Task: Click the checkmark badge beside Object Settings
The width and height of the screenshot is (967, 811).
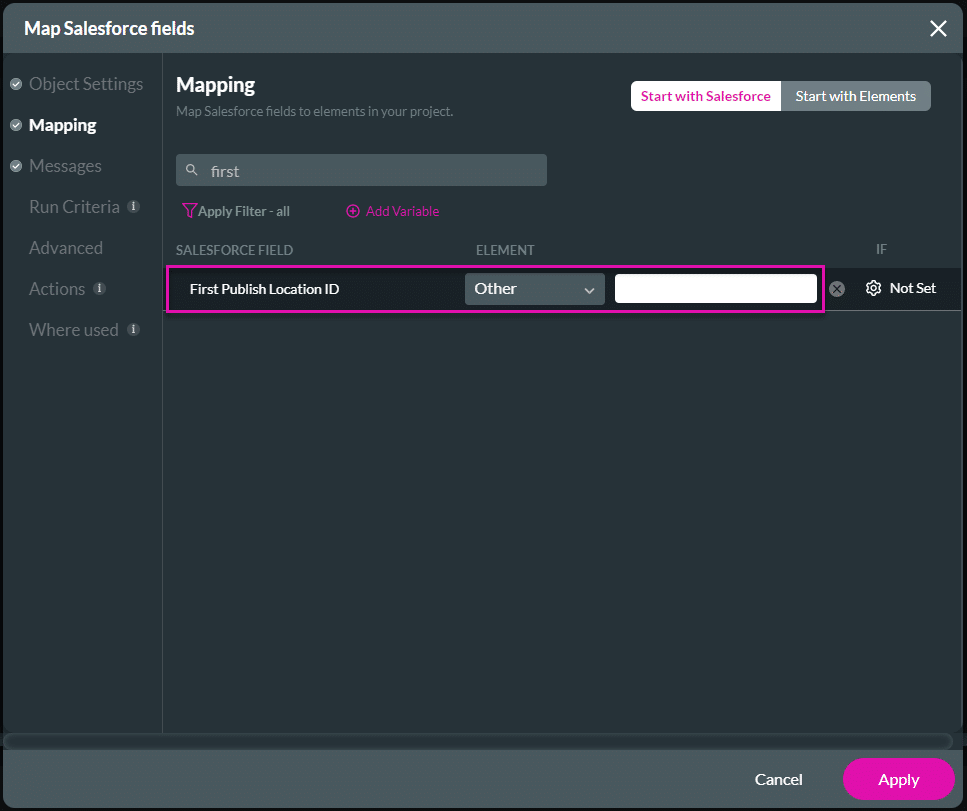Action: pyautogui.click(x=16, y=84)
